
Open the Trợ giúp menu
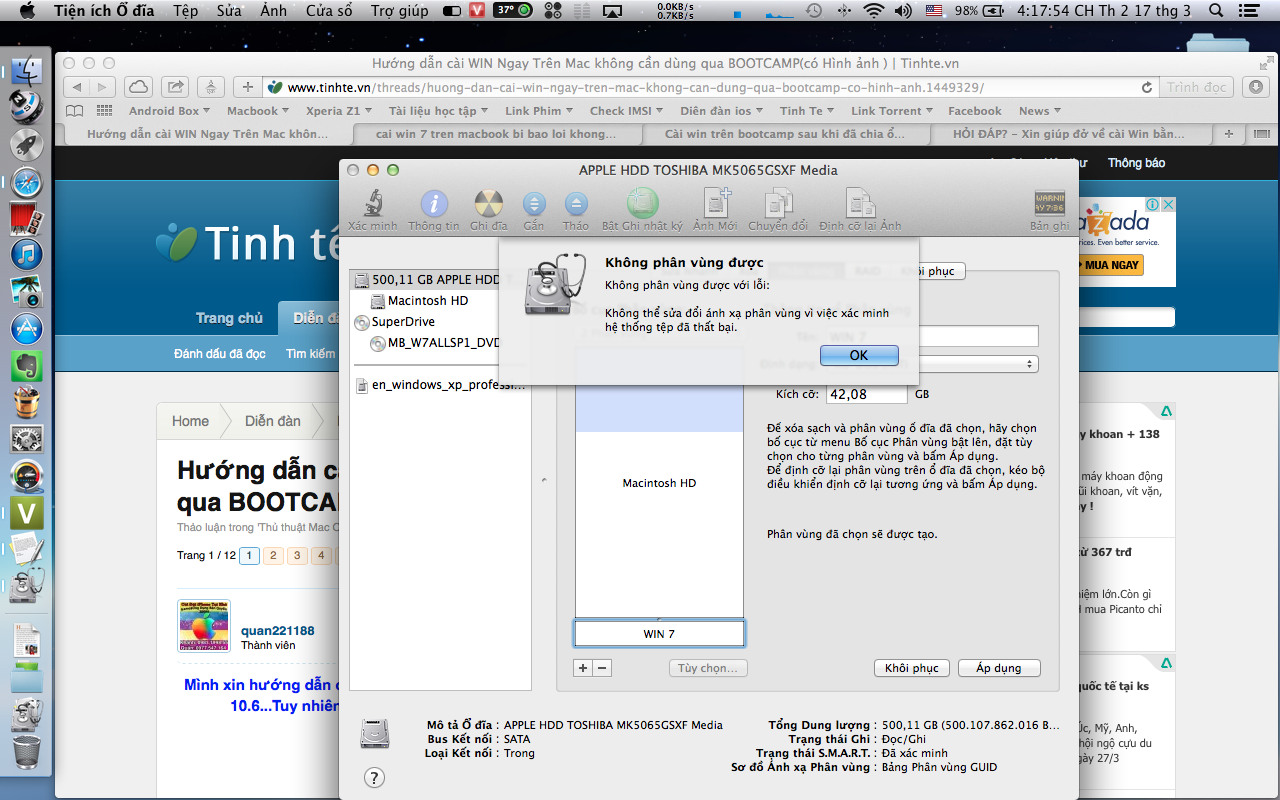click(x=399, y=11)
